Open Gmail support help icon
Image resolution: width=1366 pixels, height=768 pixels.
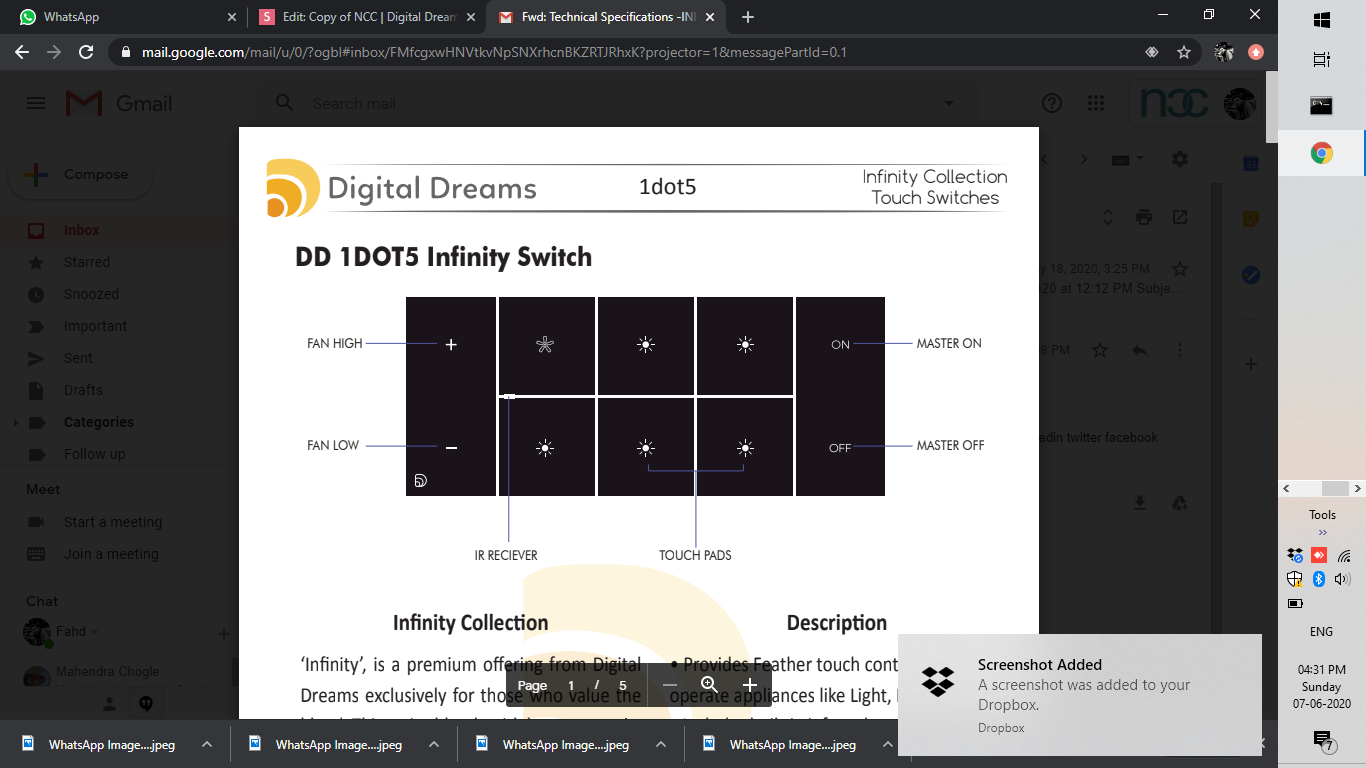click(1052, 103)
